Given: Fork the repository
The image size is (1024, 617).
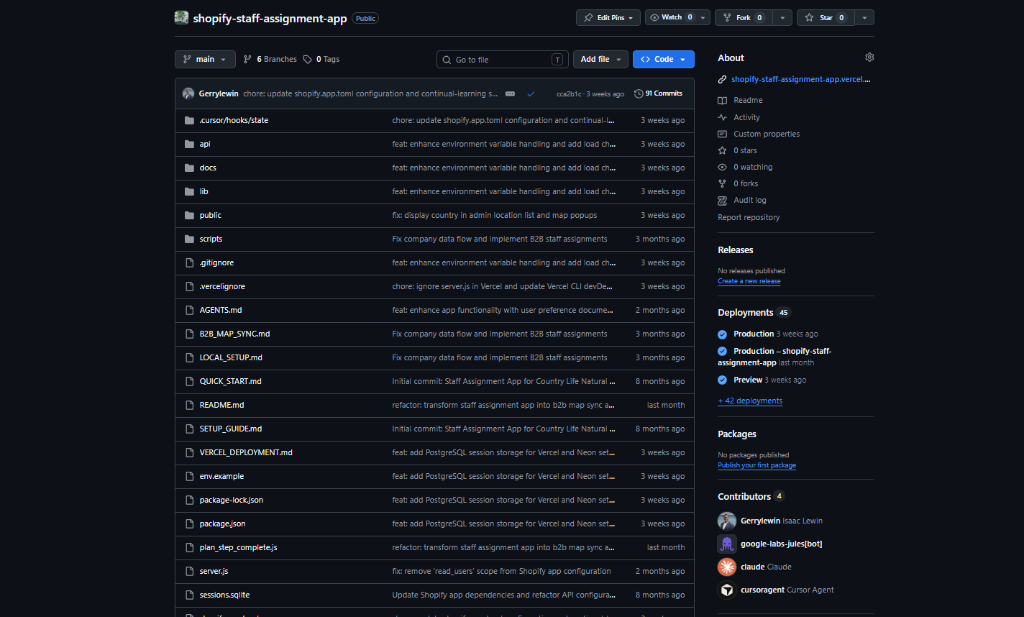Looking at the screenshot, I should [x=744, y=18].
